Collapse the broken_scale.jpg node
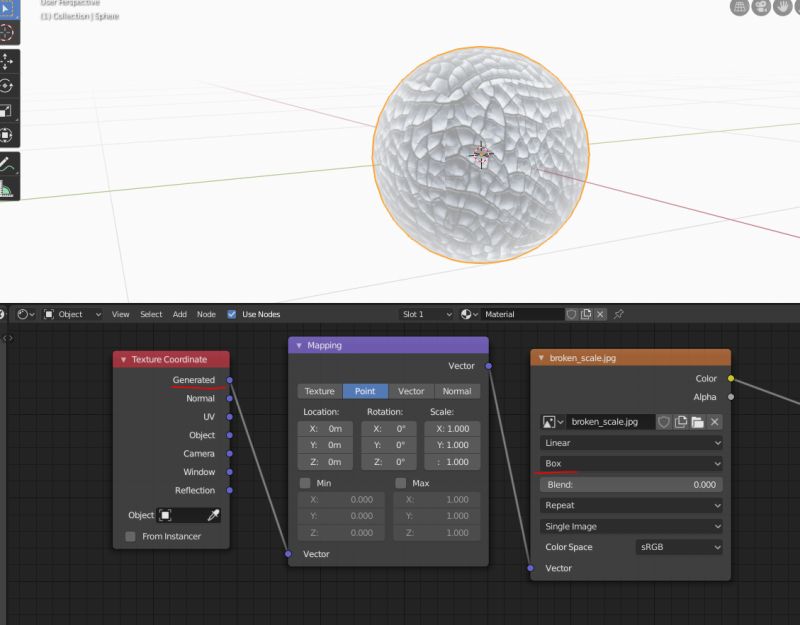The width and height of the screenshot is (800, 625). (x=541, y=358)
